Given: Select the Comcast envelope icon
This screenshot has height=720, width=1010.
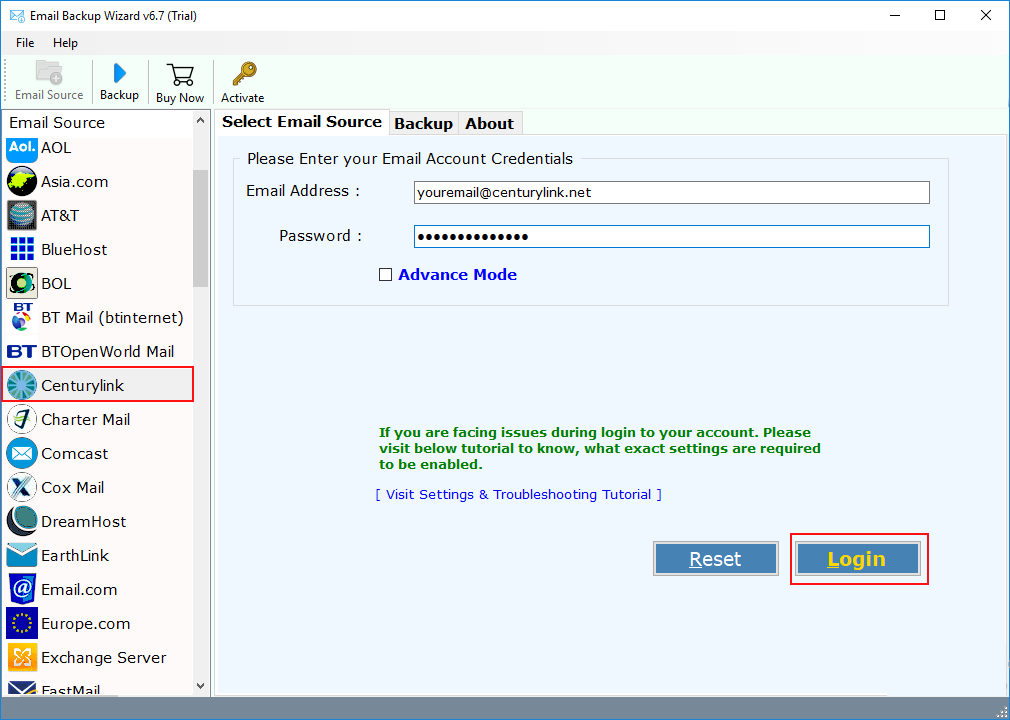Looking at the screenshot, I should click(22, 453).
